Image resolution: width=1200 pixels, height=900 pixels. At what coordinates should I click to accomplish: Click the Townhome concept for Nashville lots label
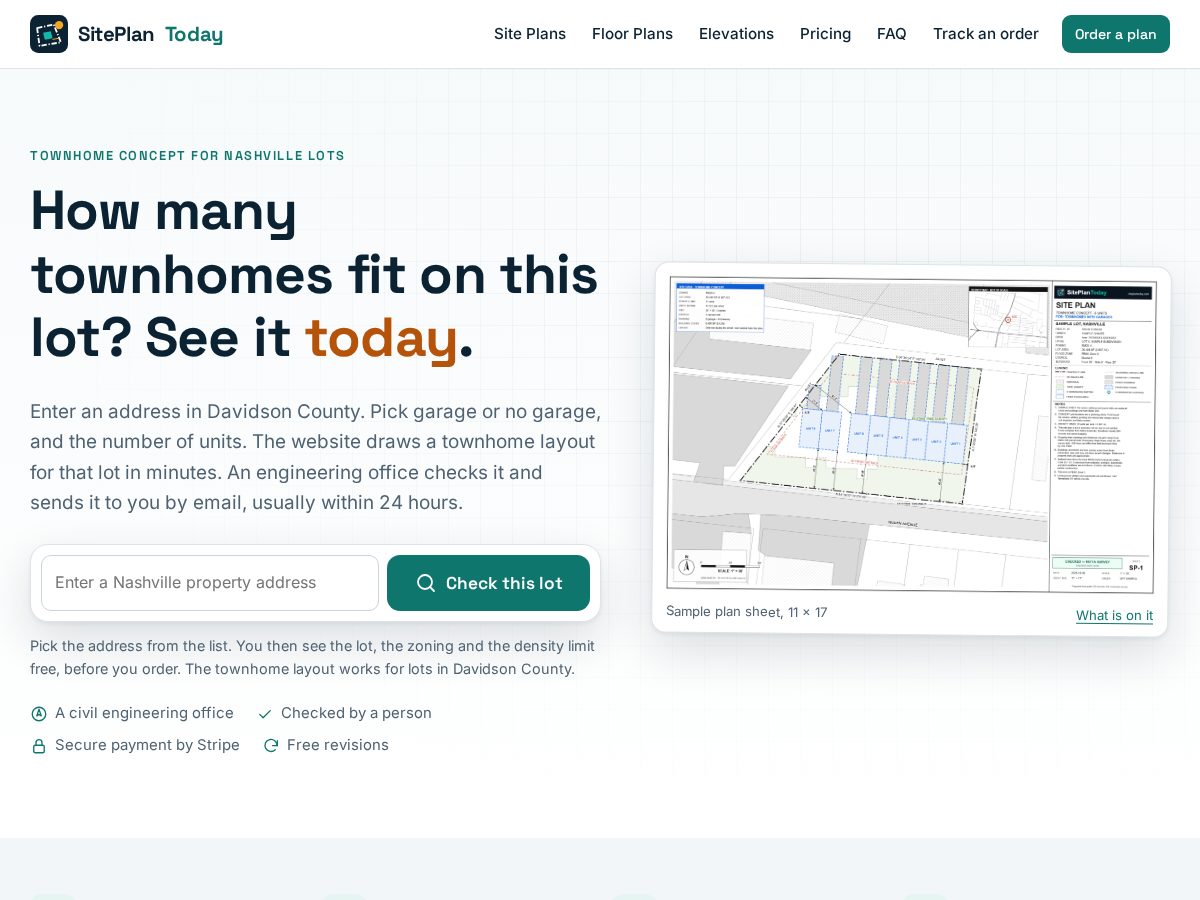pyautogui.click(x=187, y=156)
